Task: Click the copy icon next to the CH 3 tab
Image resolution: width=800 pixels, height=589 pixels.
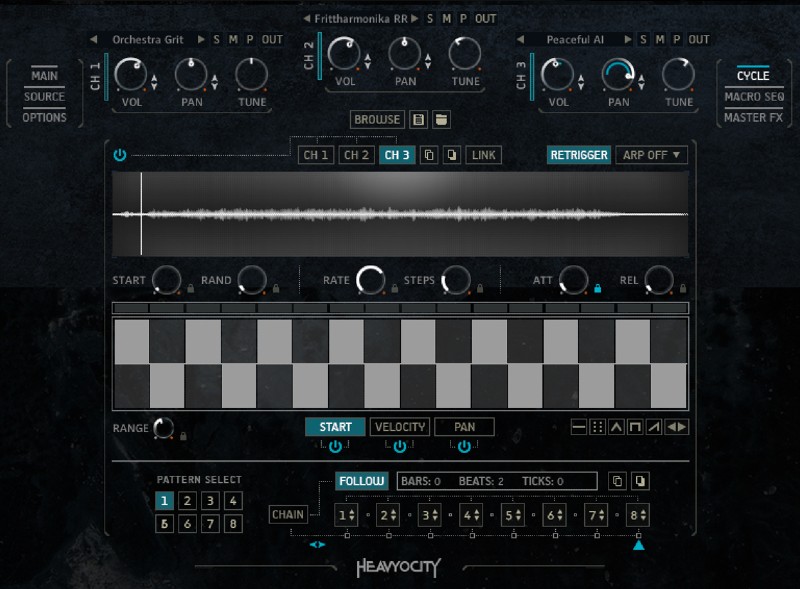Action: click(427, 155)
